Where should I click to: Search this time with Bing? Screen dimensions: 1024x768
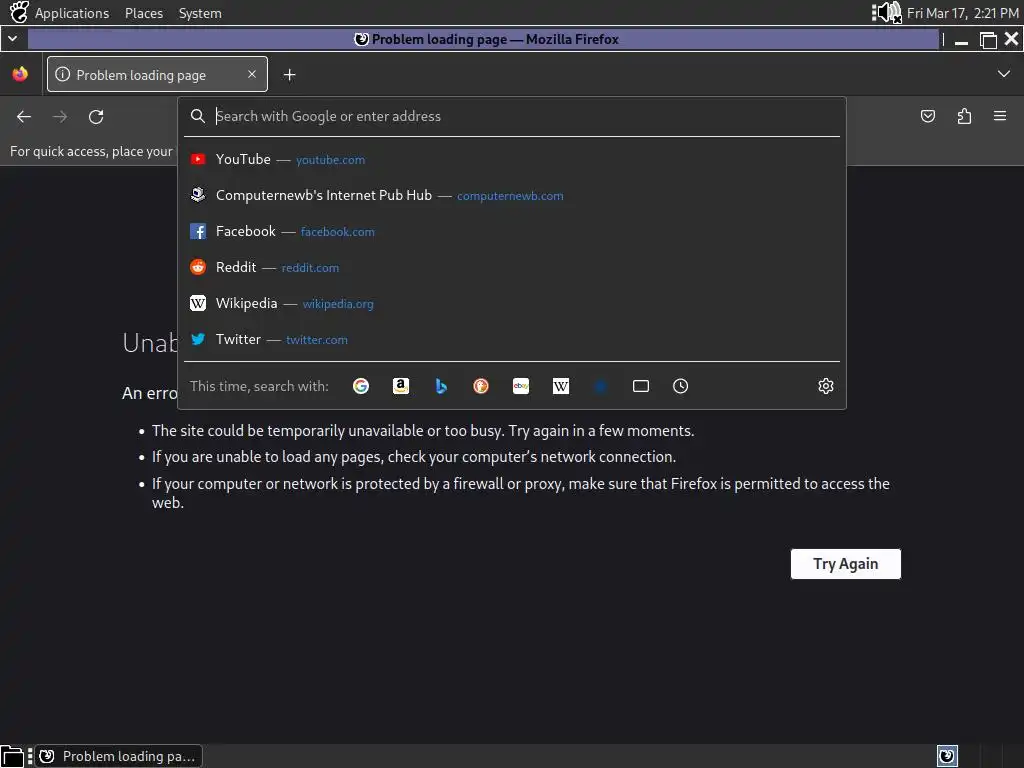tap(441, 386)
